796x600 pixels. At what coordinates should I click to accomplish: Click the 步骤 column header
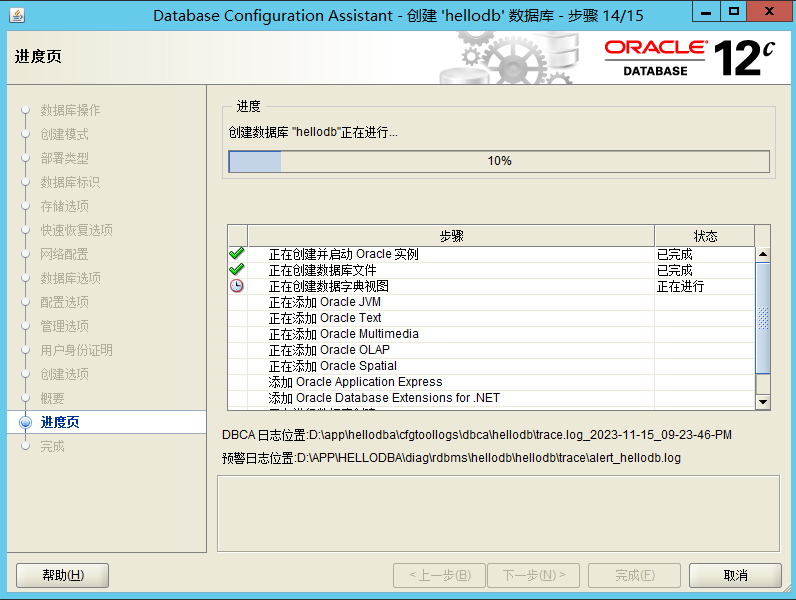[451, 236]
